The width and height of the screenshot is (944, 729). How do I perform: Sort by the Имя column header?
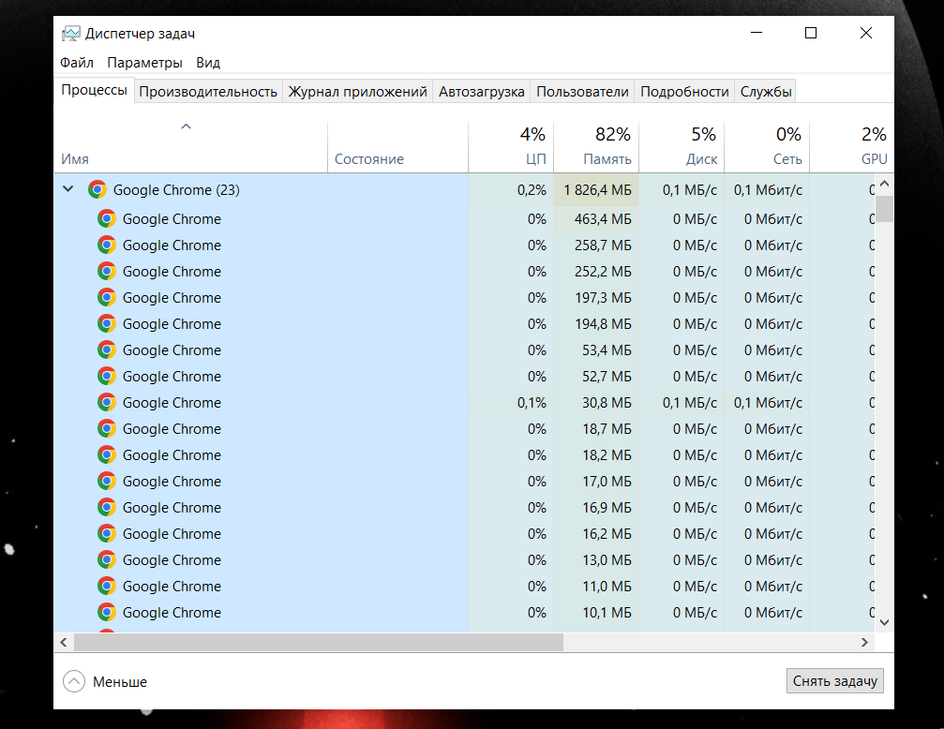[x=191, y=147]
